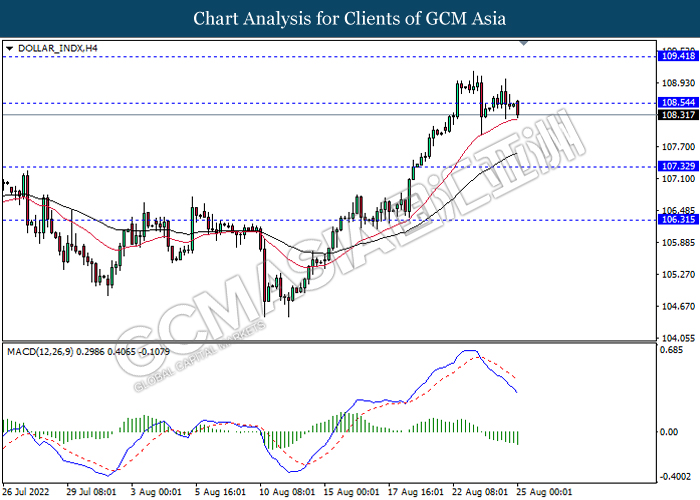Click the Chart Analysis for Clients header title
This screenshot has height=500, width=700.
click(350, 19)
